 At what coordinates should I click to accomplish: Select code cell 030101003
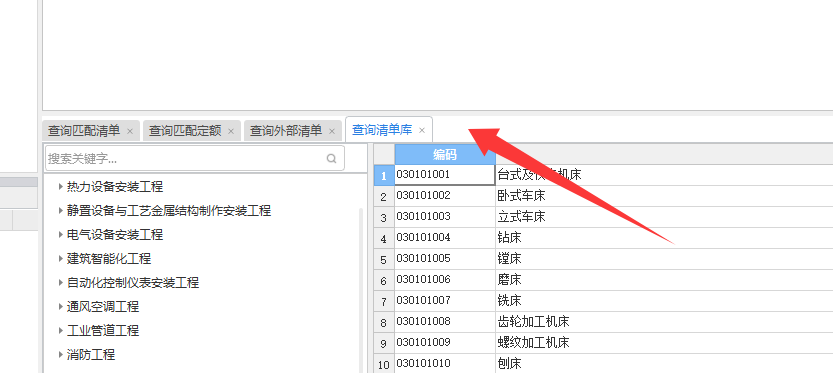tap(445, 217)
